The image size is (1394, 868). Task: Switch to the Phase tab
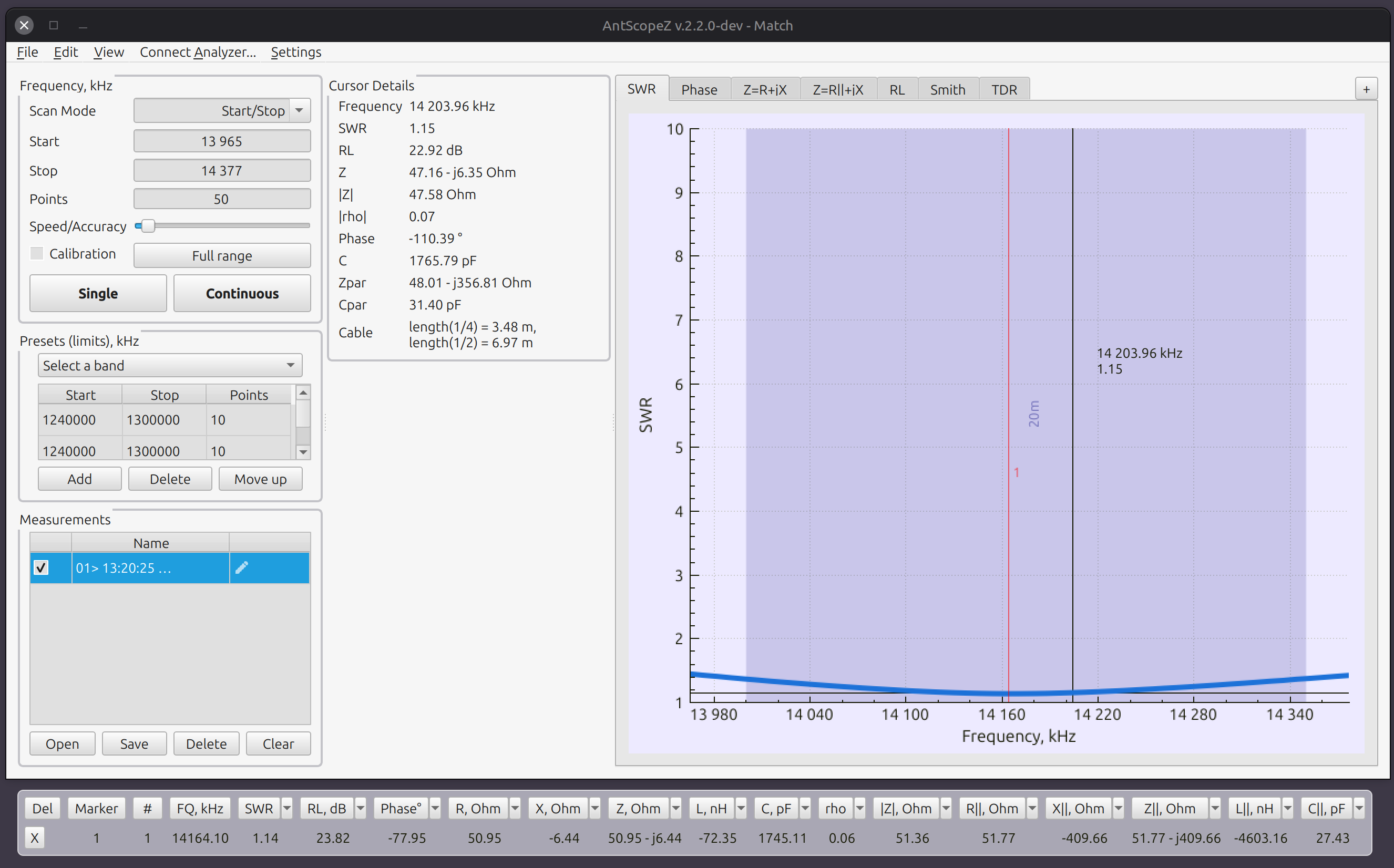[x=699, y=89]
